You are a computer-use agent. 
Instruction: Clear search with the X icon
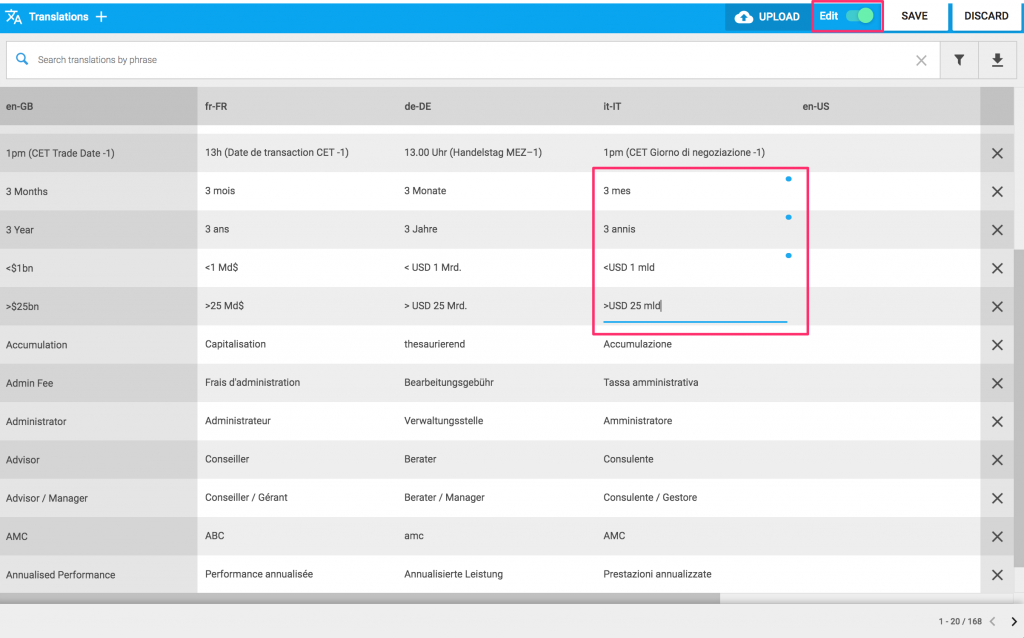point(921,60)
